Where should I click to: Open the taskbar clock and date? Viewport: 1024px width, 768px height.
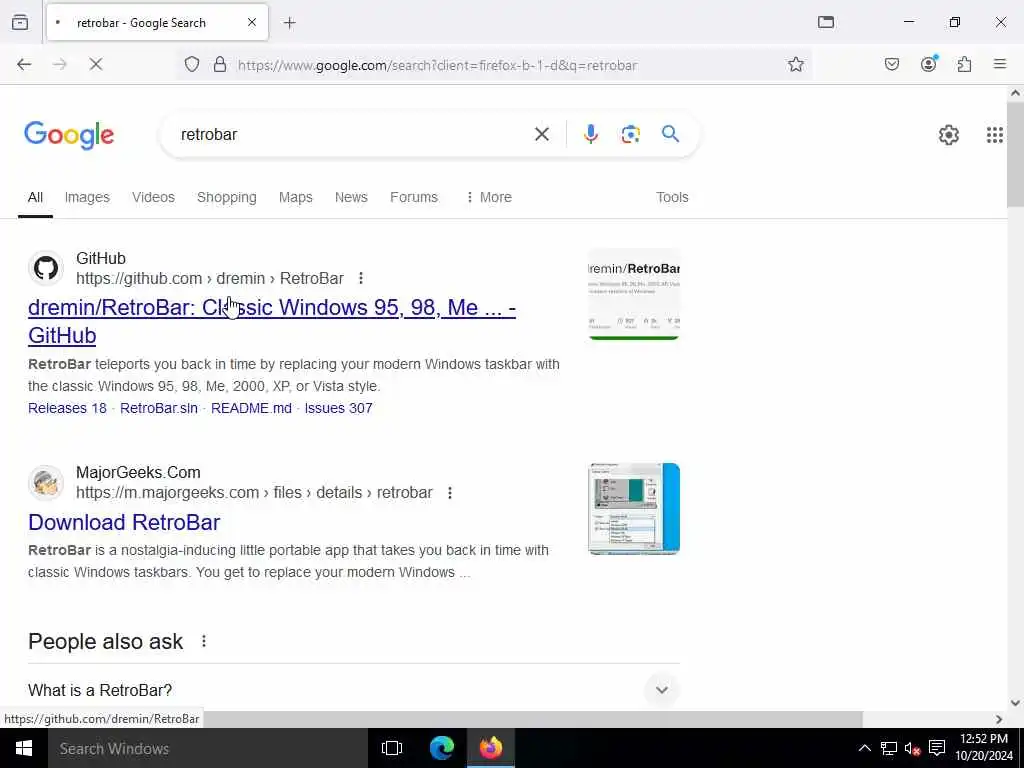point(984,748)
